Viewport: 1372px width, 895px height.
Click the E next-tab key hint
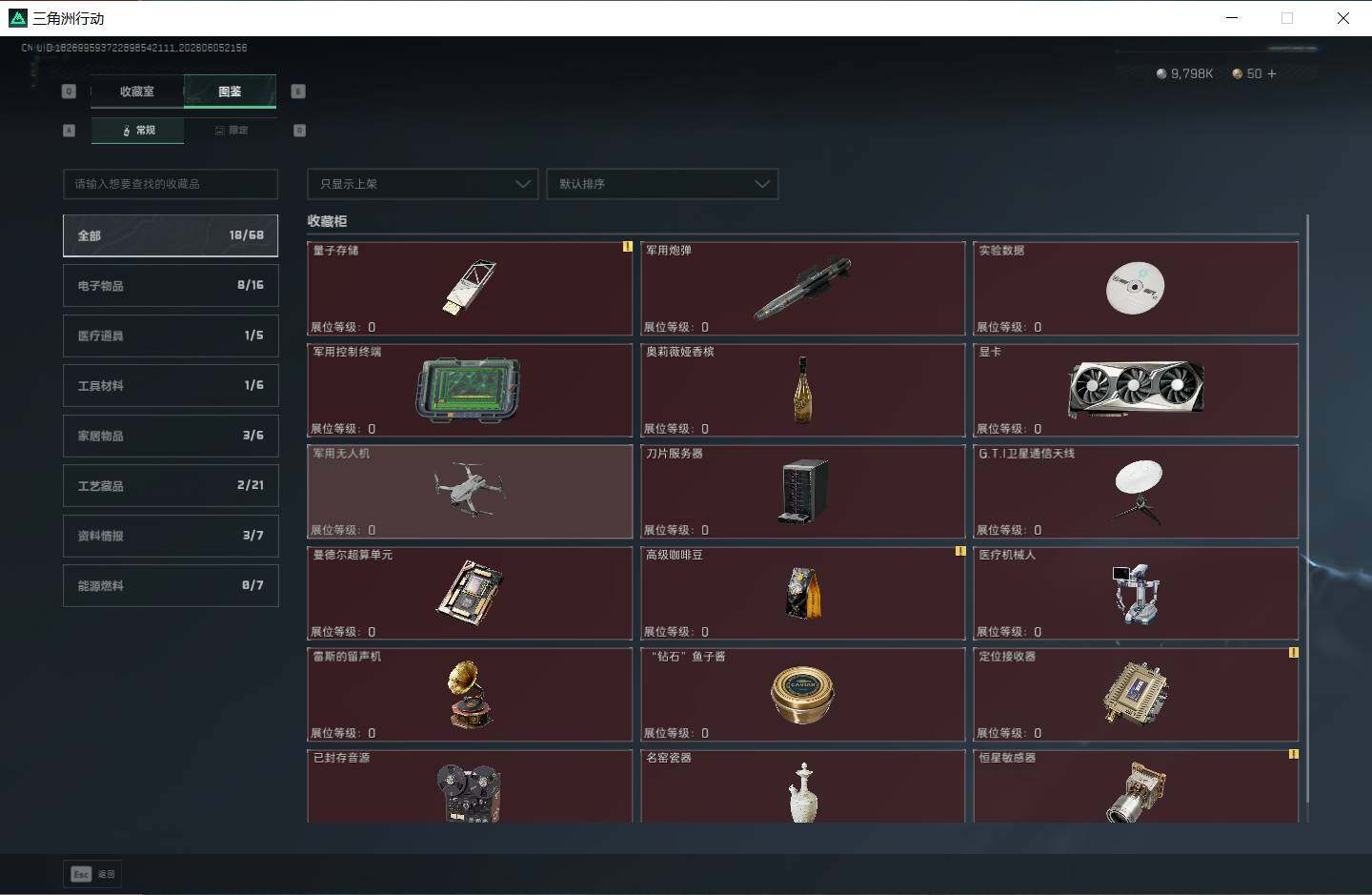(x=298, y=92)
